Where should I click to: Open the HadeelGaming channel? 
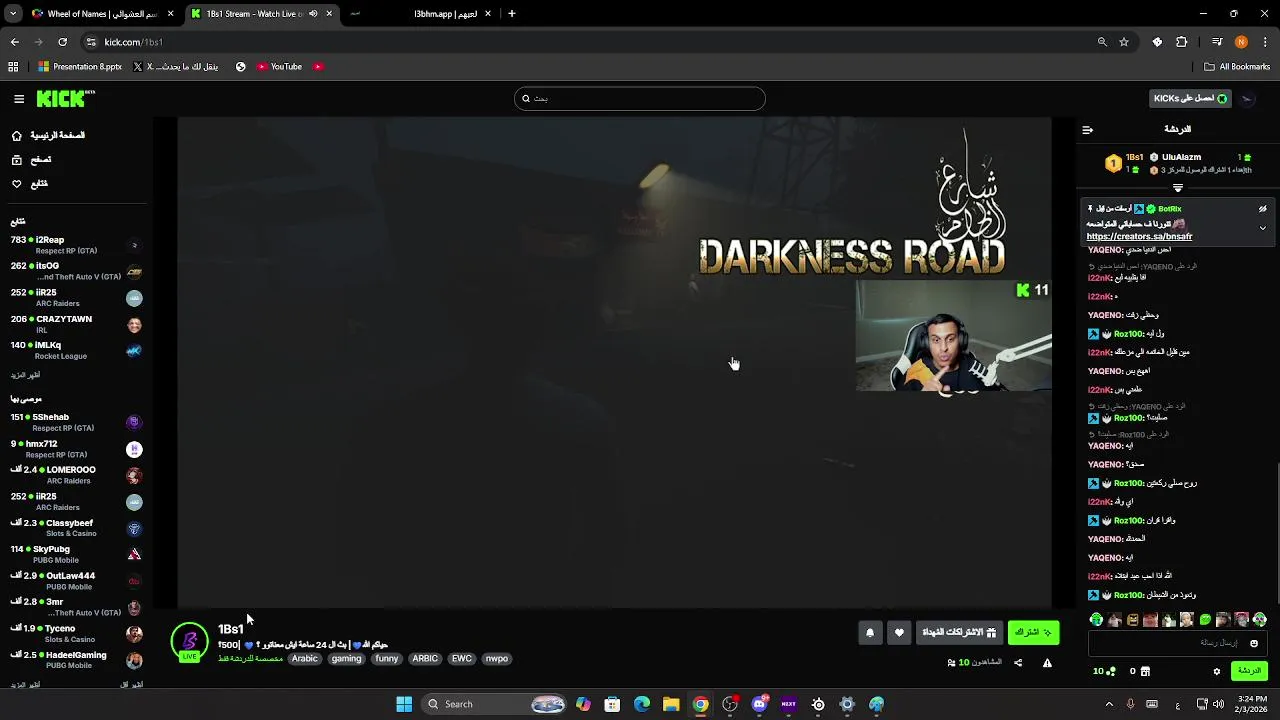75,660
